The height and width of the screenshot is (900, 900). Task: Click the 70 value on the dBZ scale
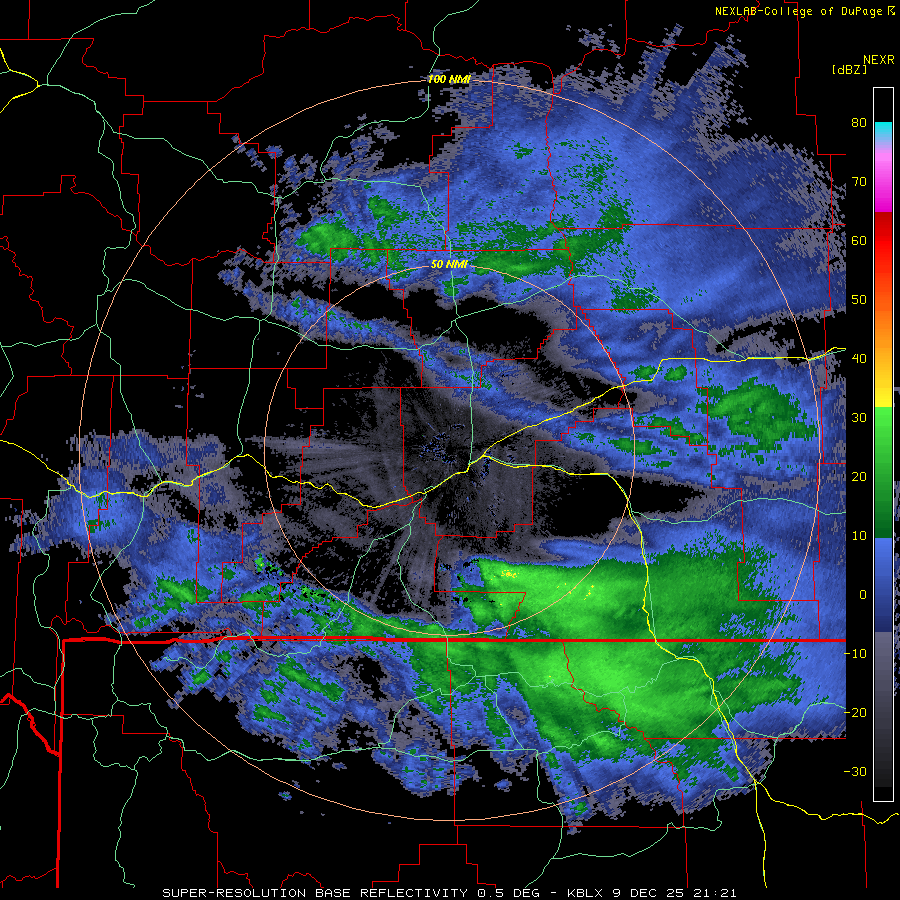click(x=859, y=182)
